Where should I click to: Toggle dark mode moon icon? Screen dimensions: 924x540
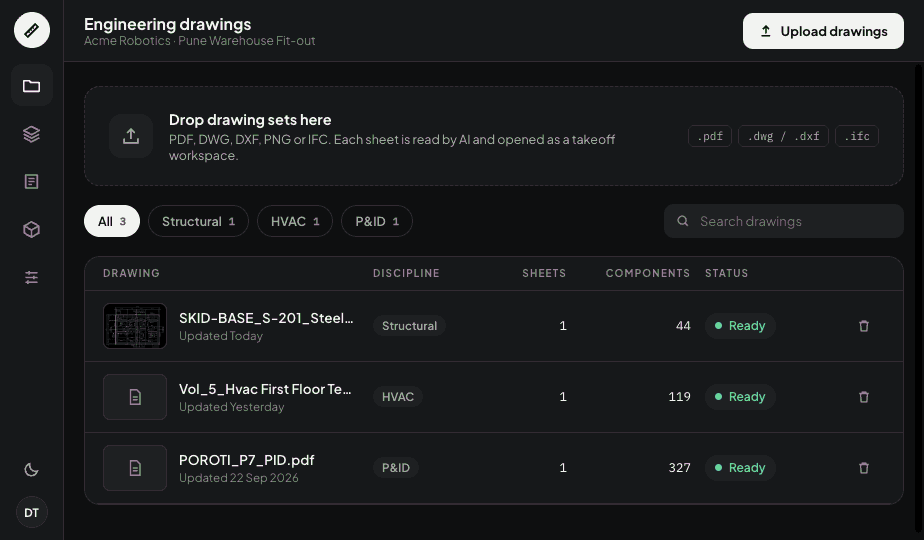pos(32,470)
